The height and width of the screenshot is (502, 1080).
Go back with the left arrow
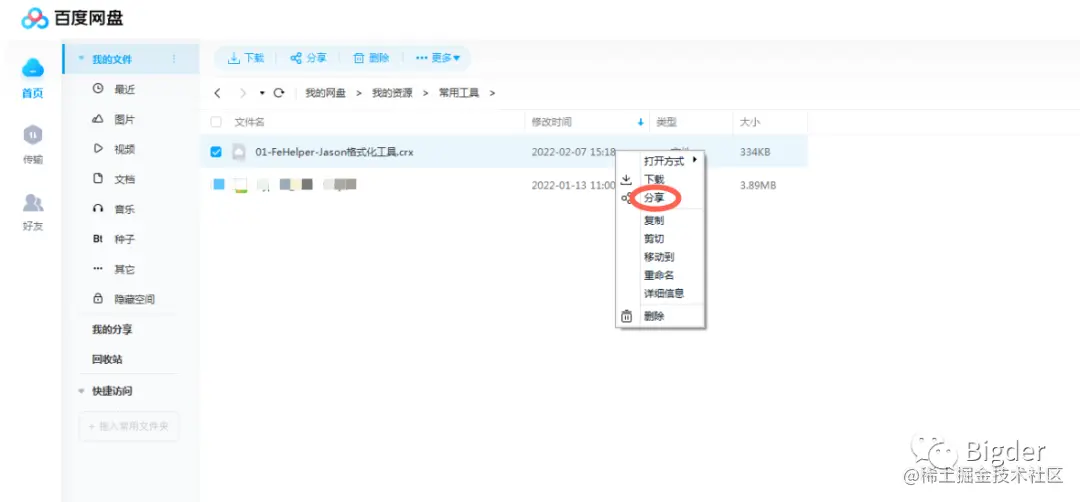(x=218, y=93)
